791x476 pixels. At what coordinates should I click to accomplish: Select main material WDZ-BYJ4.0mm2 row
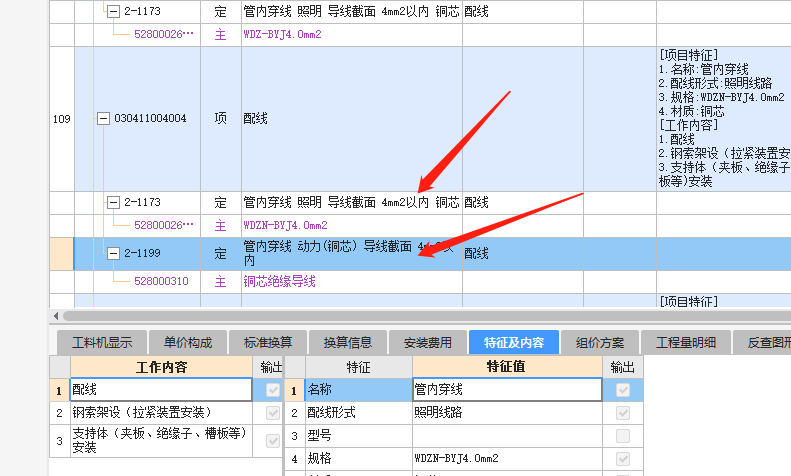(282, 34)
